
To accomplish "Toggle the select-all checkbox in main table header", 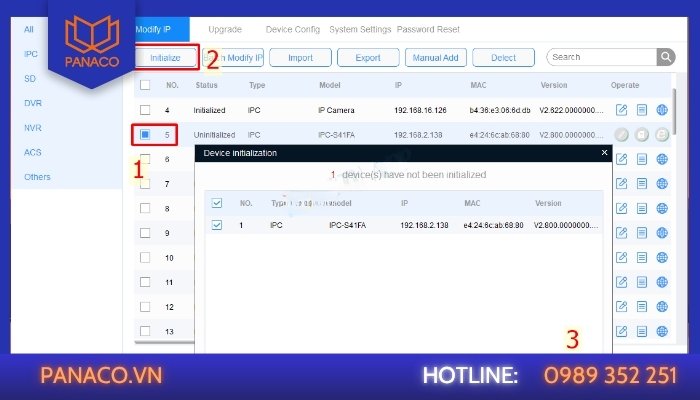I will point(145,86).
